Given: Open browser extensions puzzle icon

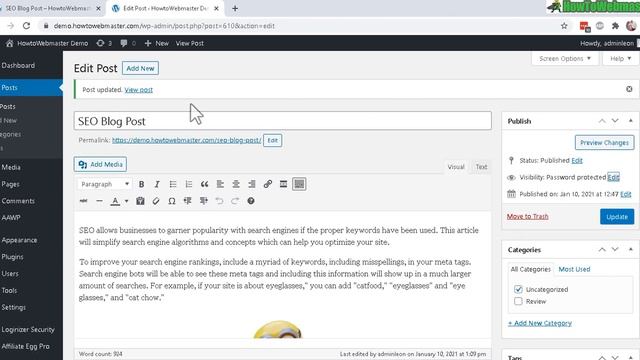Looking at the screenshot, I should click(615, 26).
